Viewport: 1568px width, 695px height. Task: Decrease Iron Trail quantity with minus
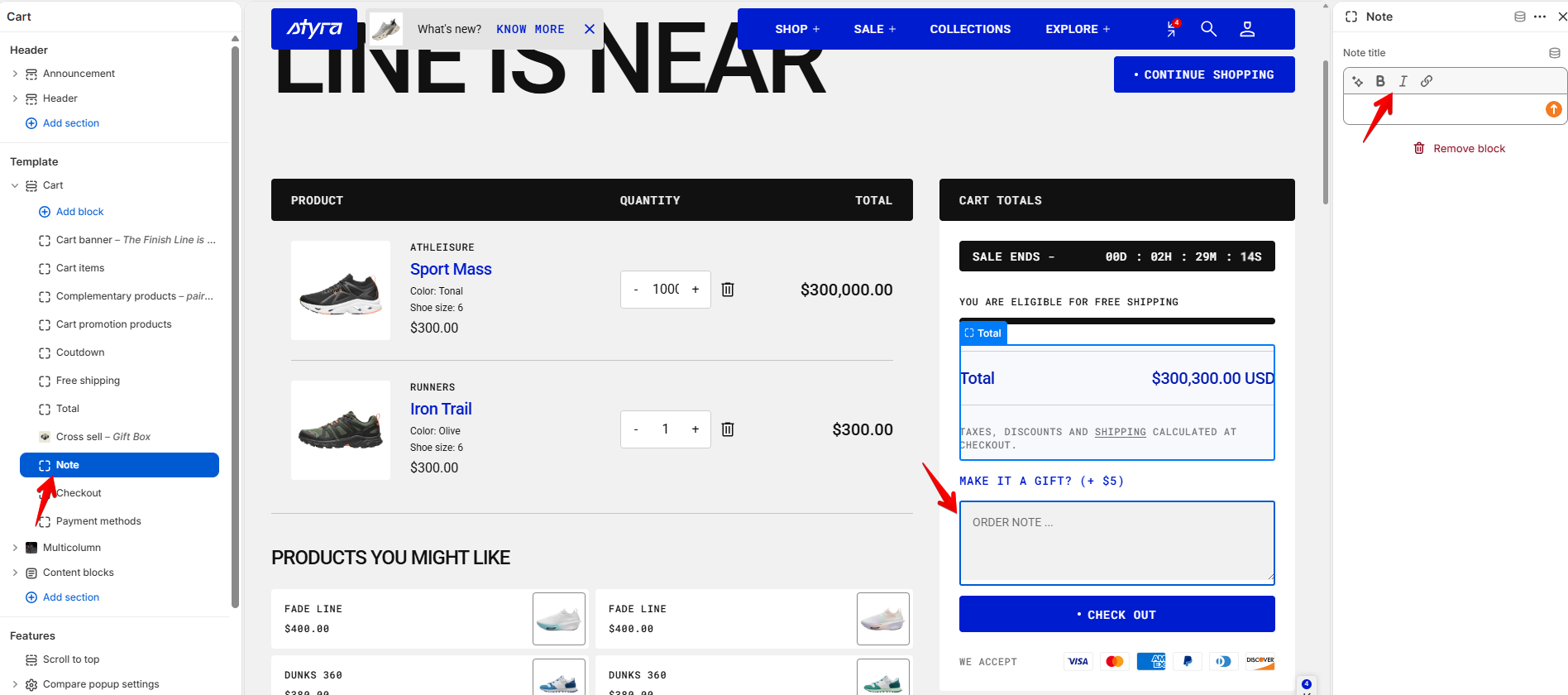click(636, 429)
